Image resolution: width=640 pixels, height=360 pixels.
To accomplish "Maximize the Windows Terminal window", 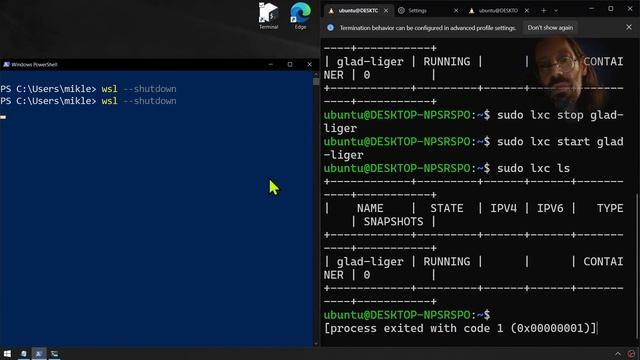I will 611,9.
